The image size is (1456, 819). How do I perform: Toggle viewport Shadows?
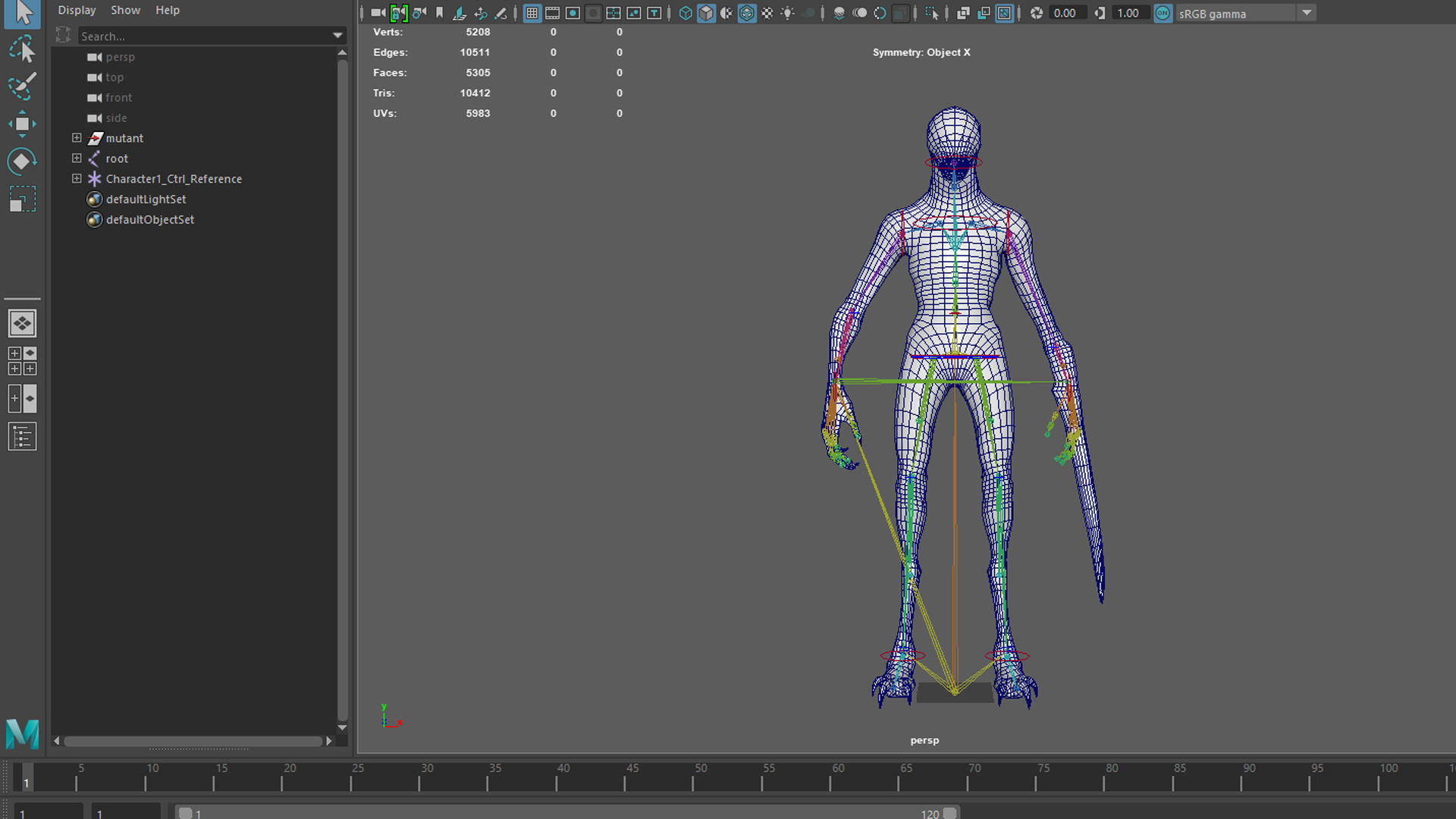click(x=808, y=13)
